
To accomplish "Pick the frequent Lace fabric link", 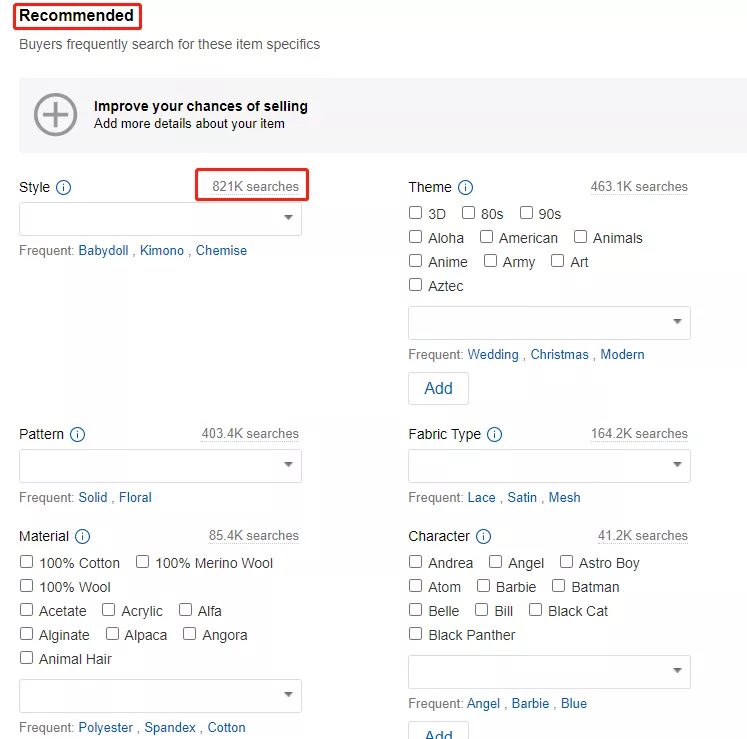I will click(x=481, y=498).
